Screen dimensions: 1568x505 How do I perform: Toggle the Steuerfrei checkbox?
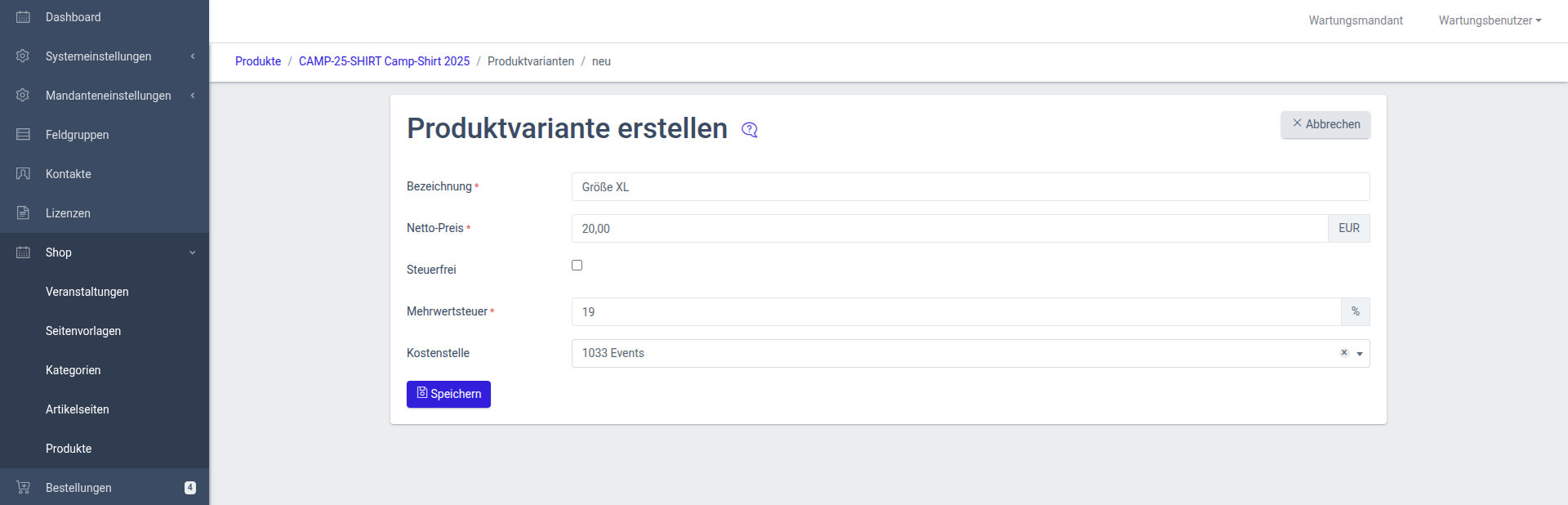[577, 266]
